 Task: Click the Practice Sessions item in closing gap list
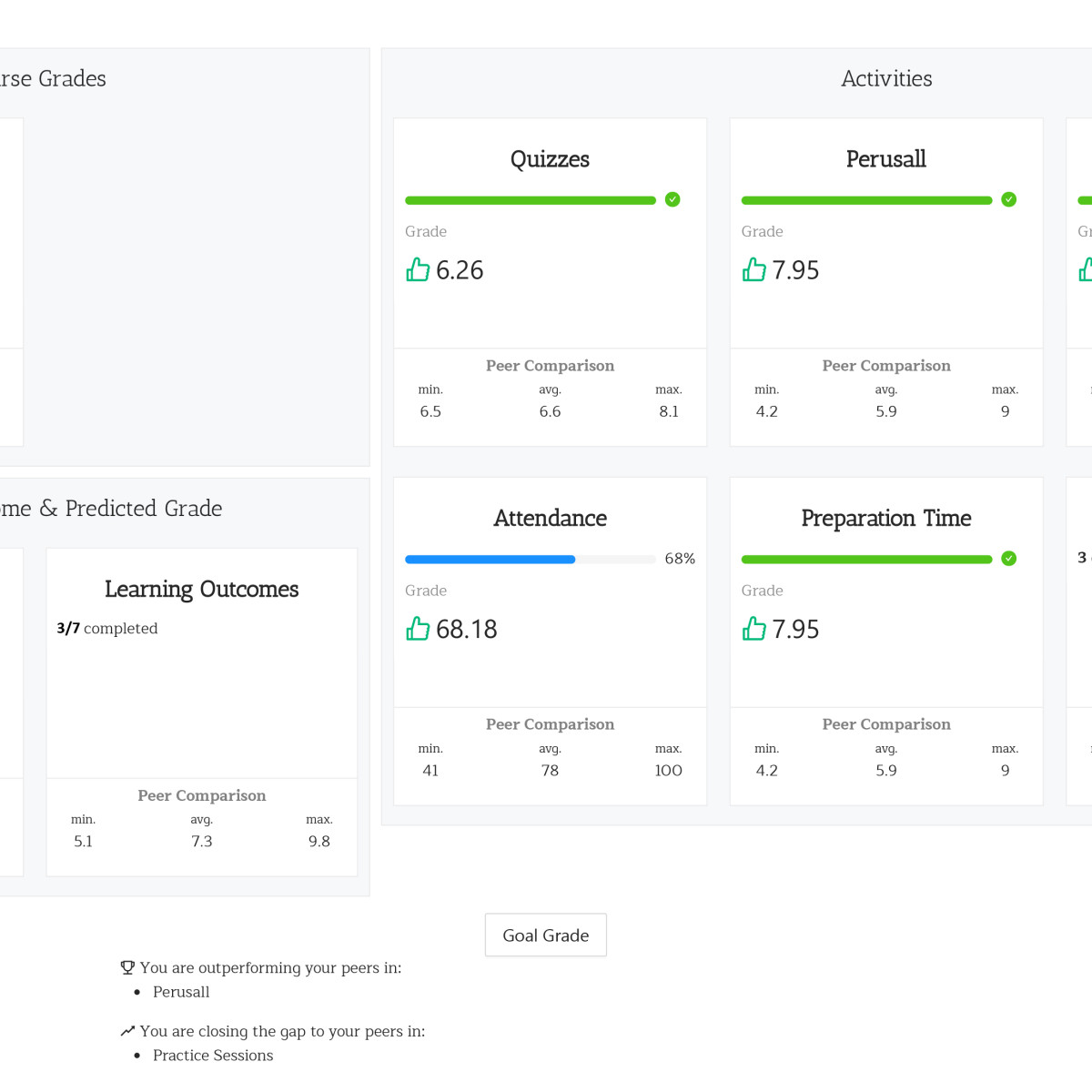click(212, 1056)
